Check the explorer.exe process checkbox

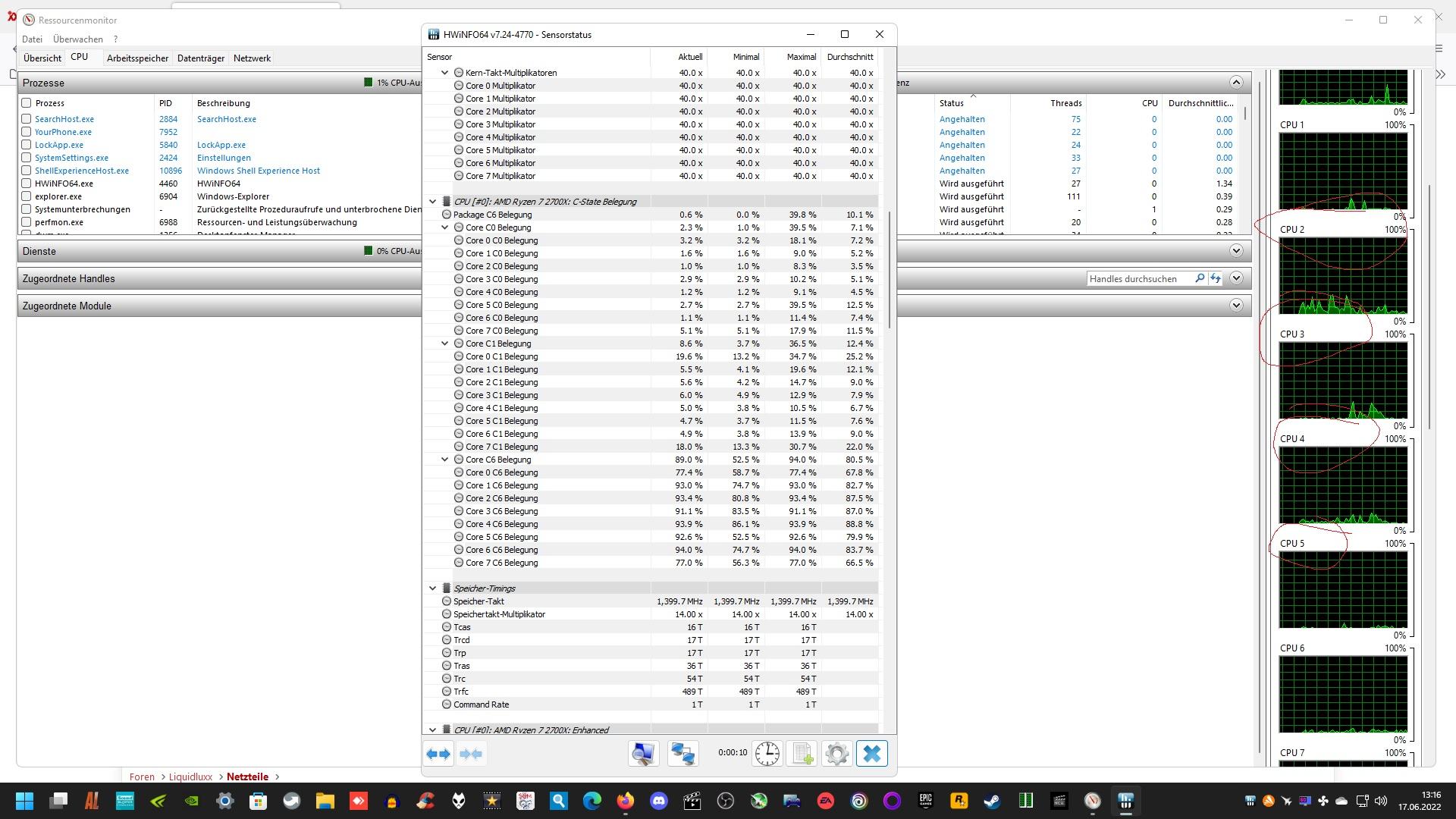(27, 196)
